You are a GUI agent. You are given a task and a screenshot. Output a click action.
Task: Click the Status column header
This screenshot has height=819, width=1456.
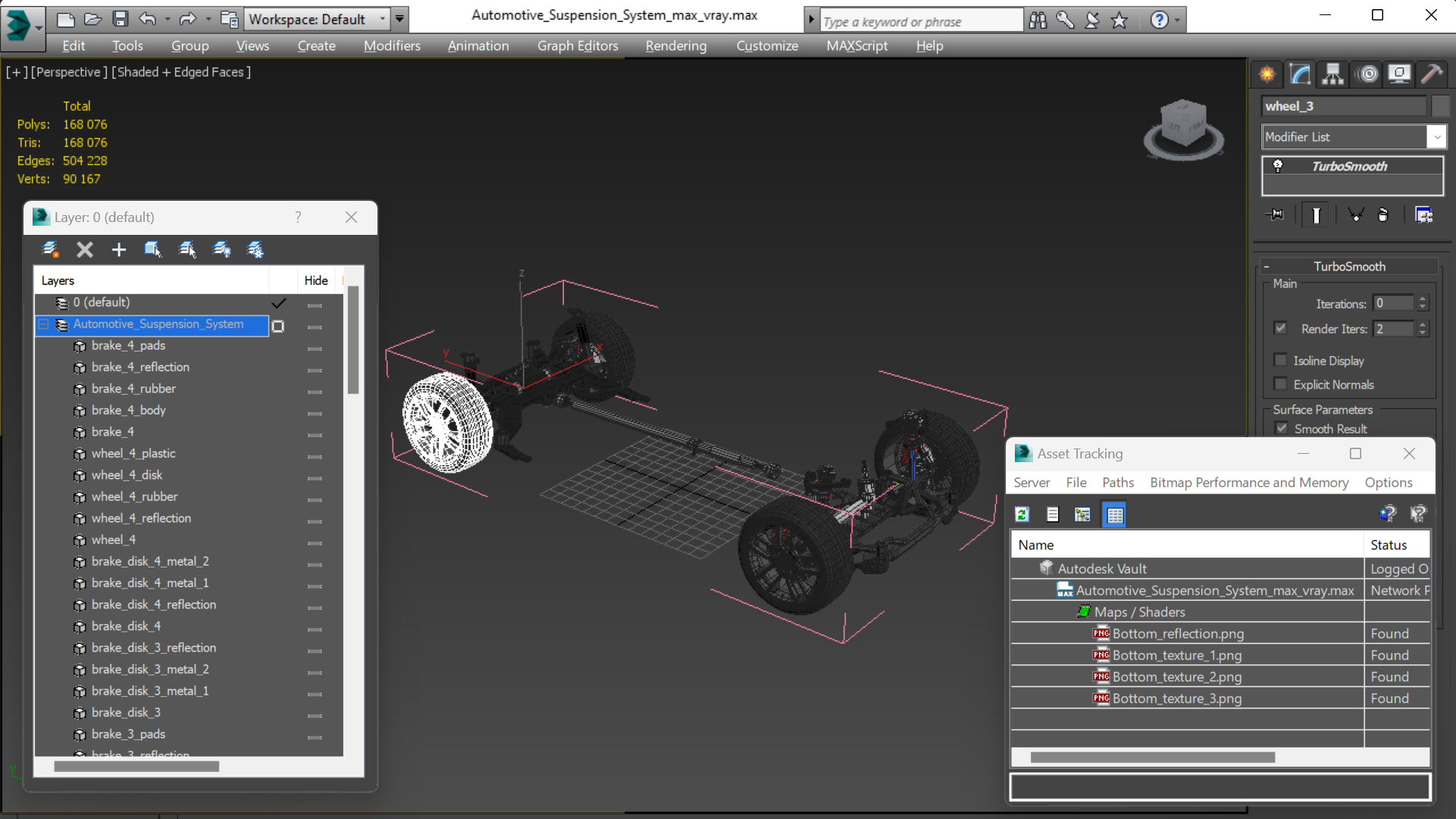point(1397,545)
